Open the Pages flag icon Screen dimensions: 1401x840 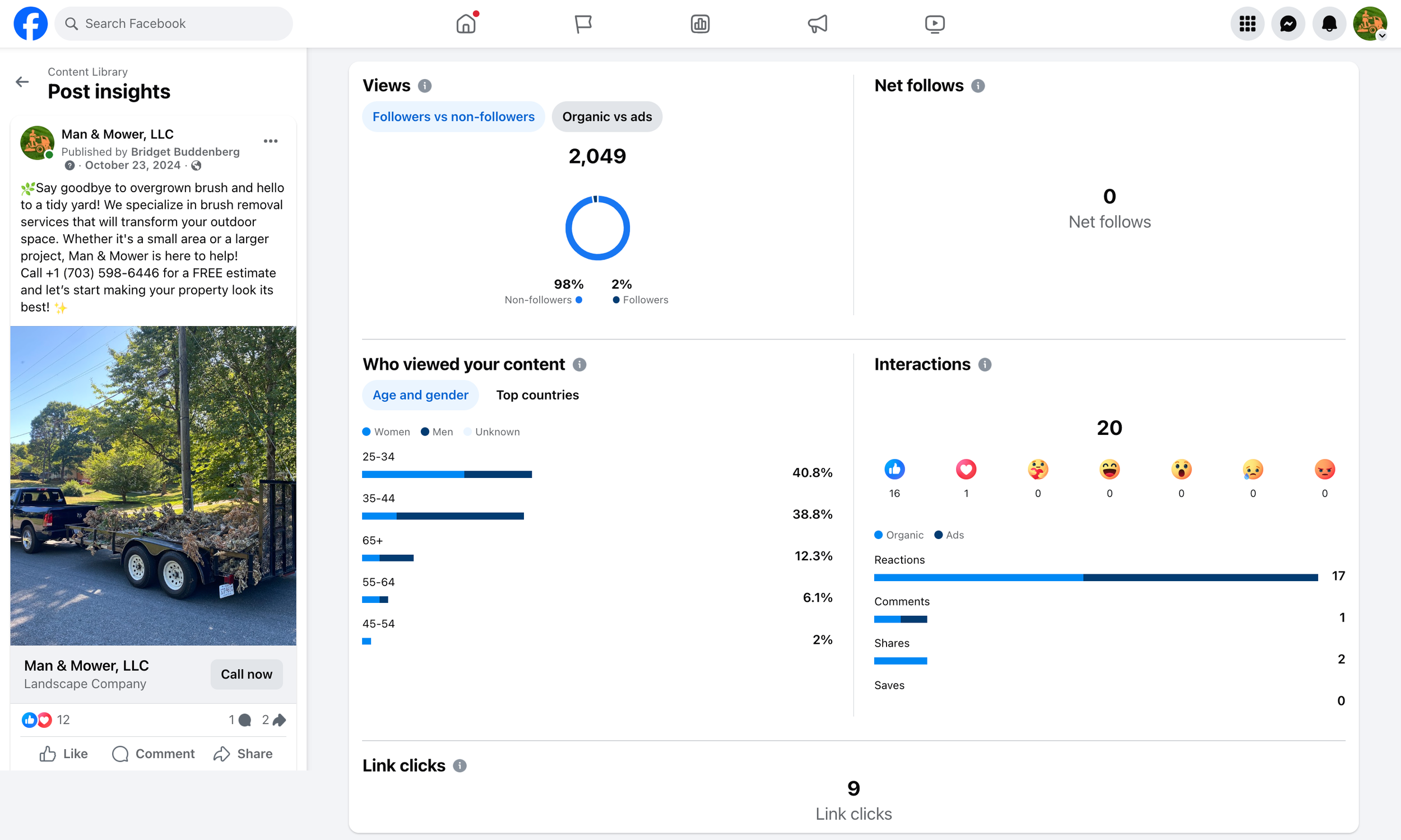(x=583, y=24)
